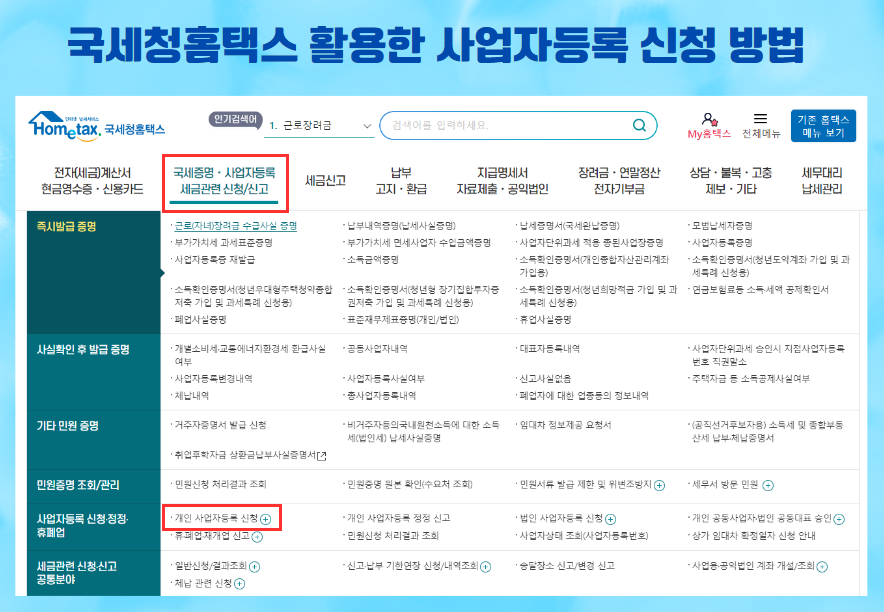Open 납부내역증명(납세사실증명) link
Image resolution: width=884 pixels, height=612 pixels.
(x=401, y=225)
